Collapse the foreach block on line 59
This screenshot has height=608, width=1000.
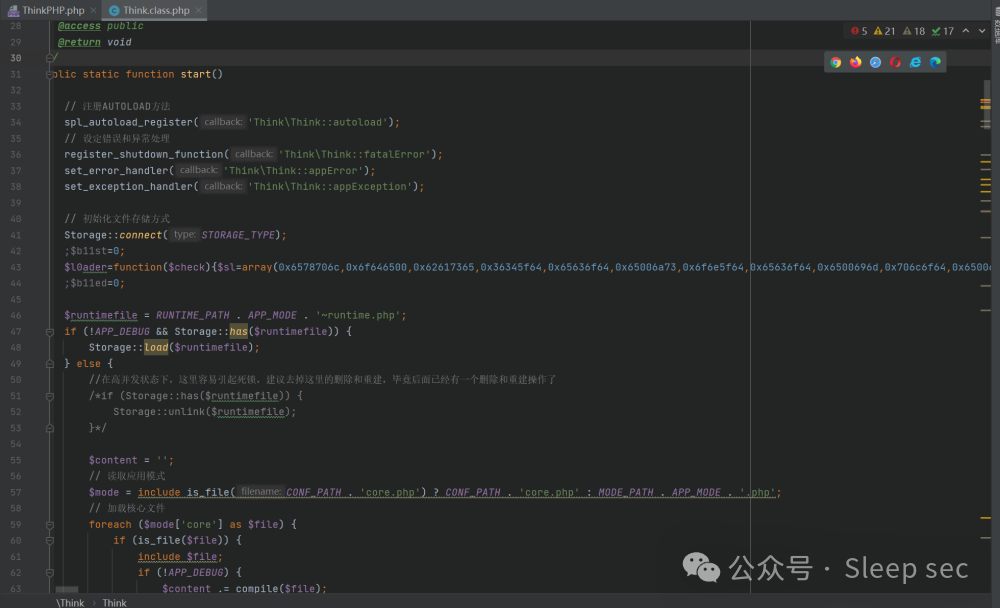[50, 524]
